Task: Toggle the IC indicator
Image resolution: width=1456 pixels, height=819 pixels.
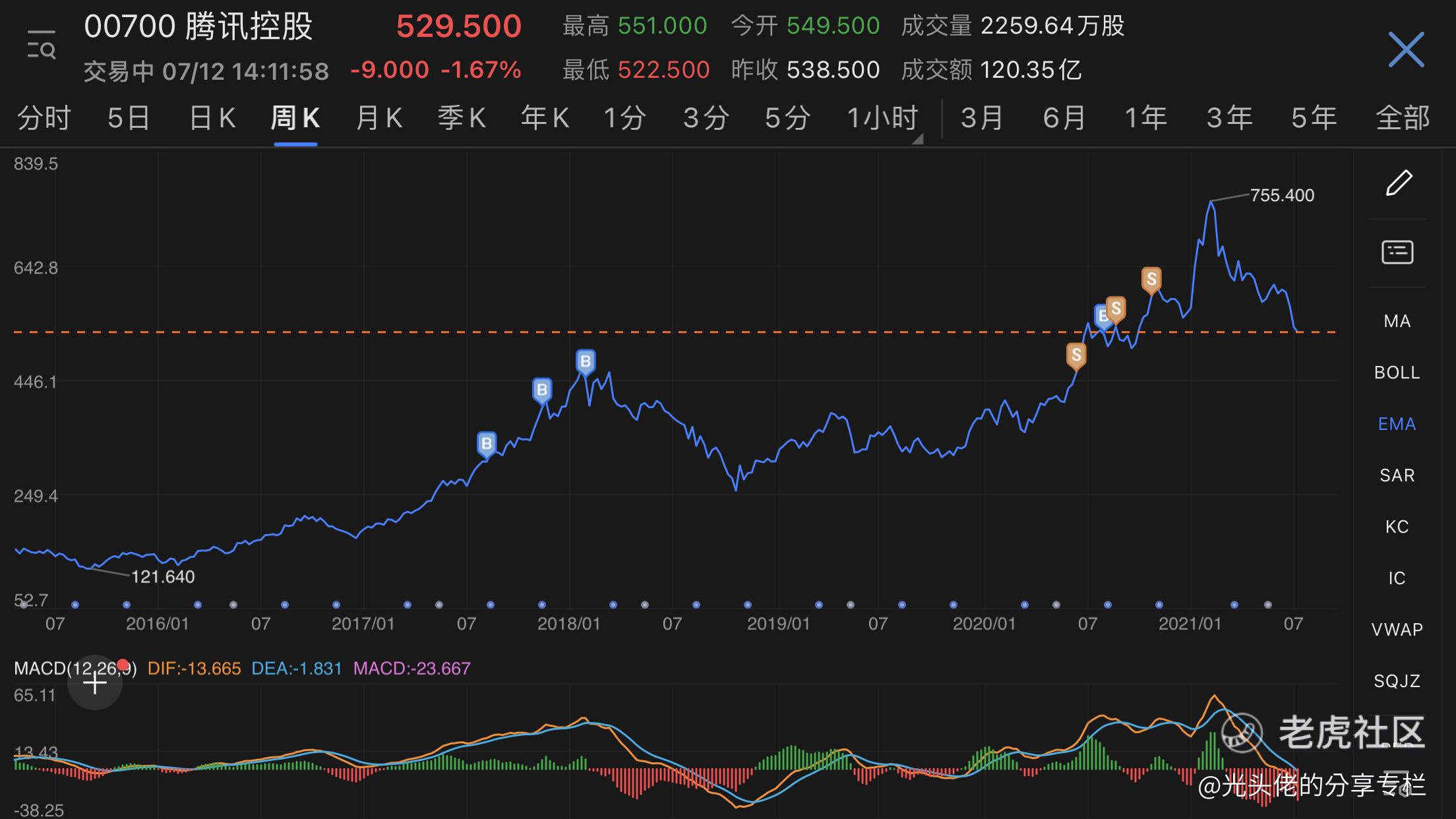Action: coord(1397,578)
